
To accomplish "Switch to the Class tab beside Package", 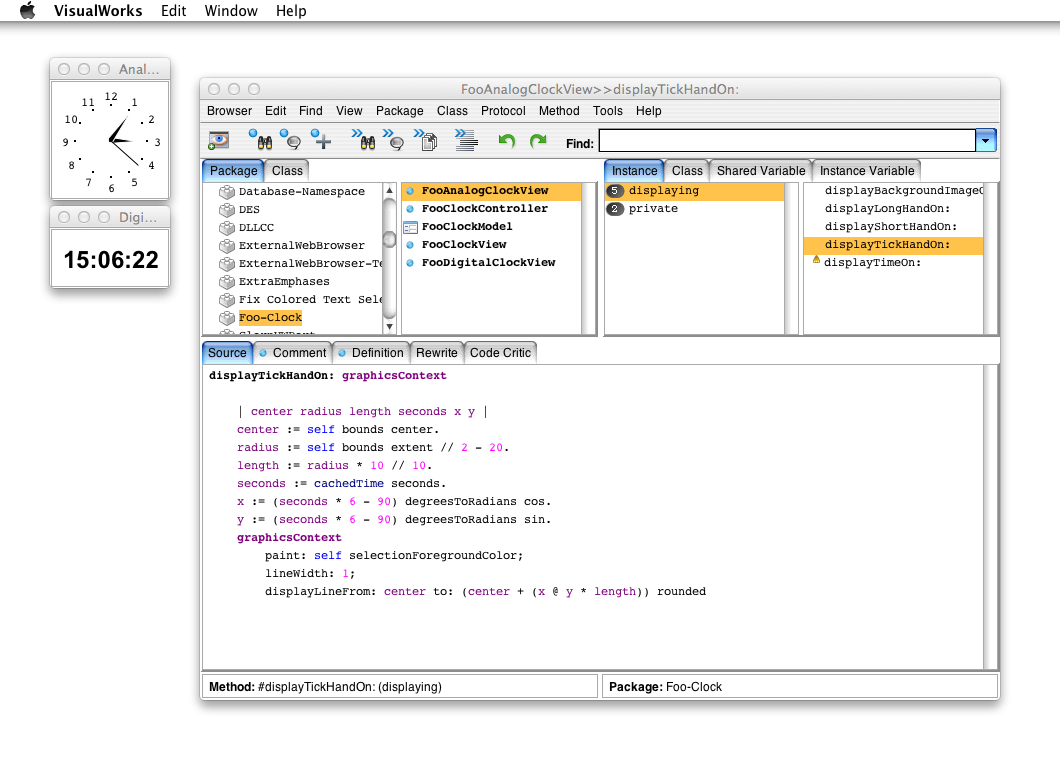I will click(x=287, y=171).
